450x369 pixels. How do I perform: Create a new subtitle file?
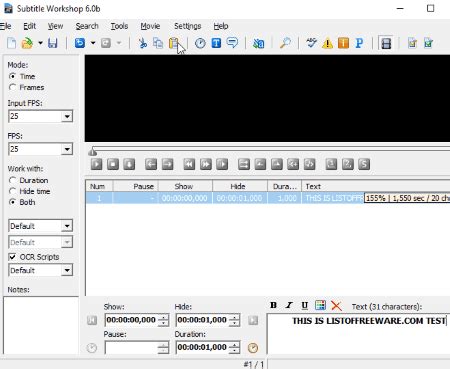[x=12, y=43]
